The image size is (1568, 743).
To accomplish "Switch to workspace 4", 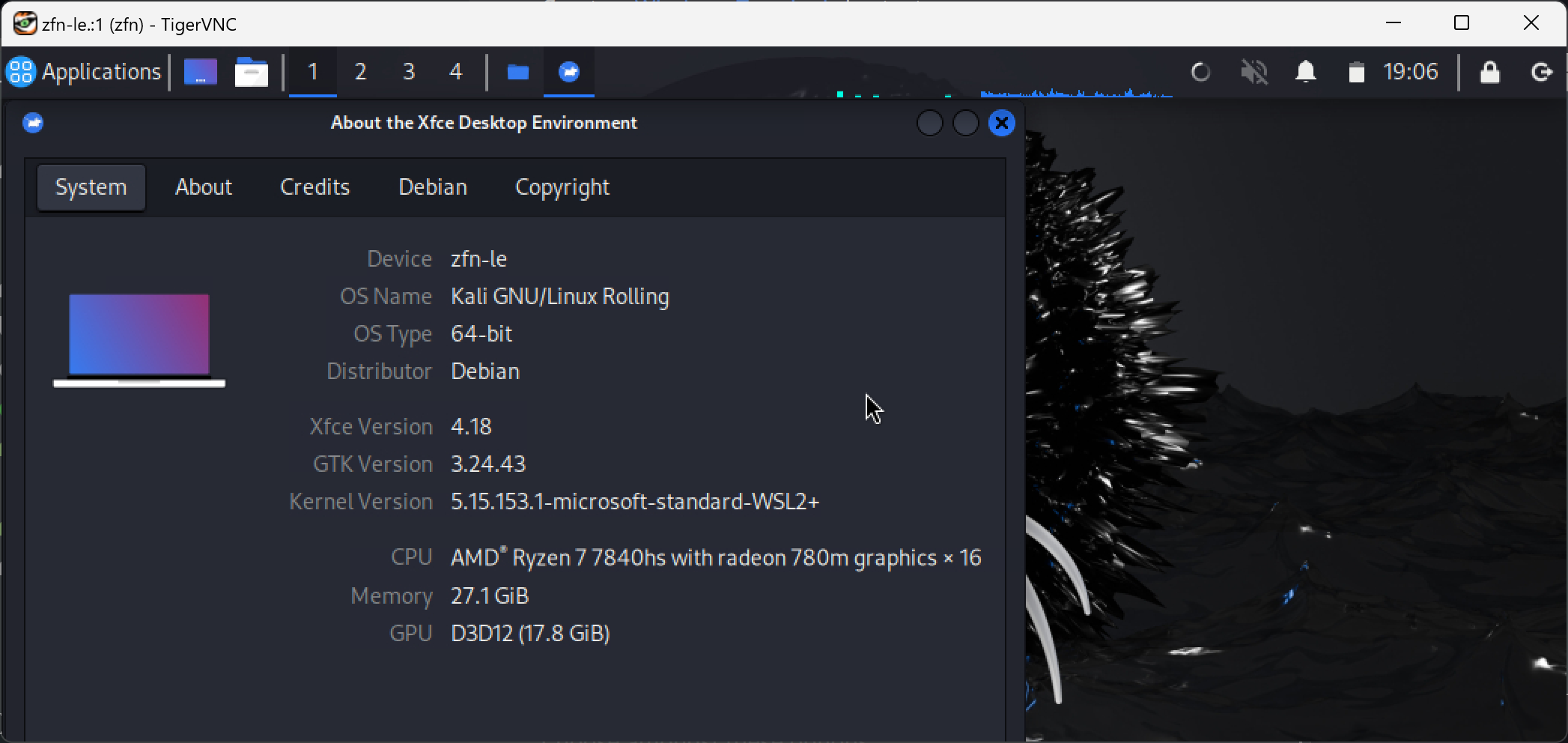I will pos(455,72).
